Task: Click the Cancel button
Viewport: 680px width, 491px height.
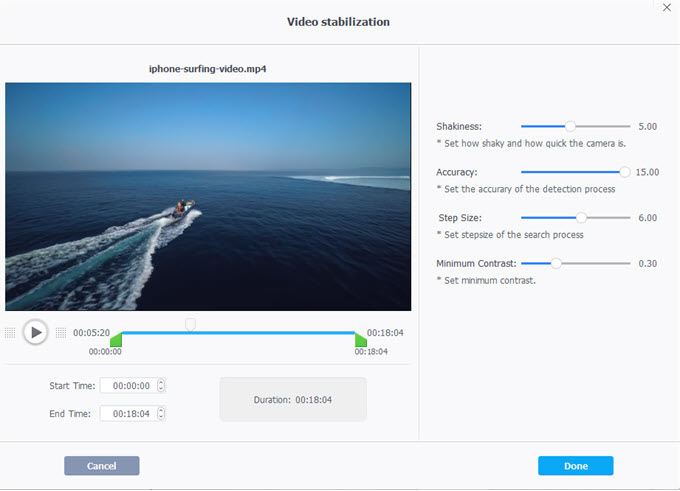Action: [102, 466]
